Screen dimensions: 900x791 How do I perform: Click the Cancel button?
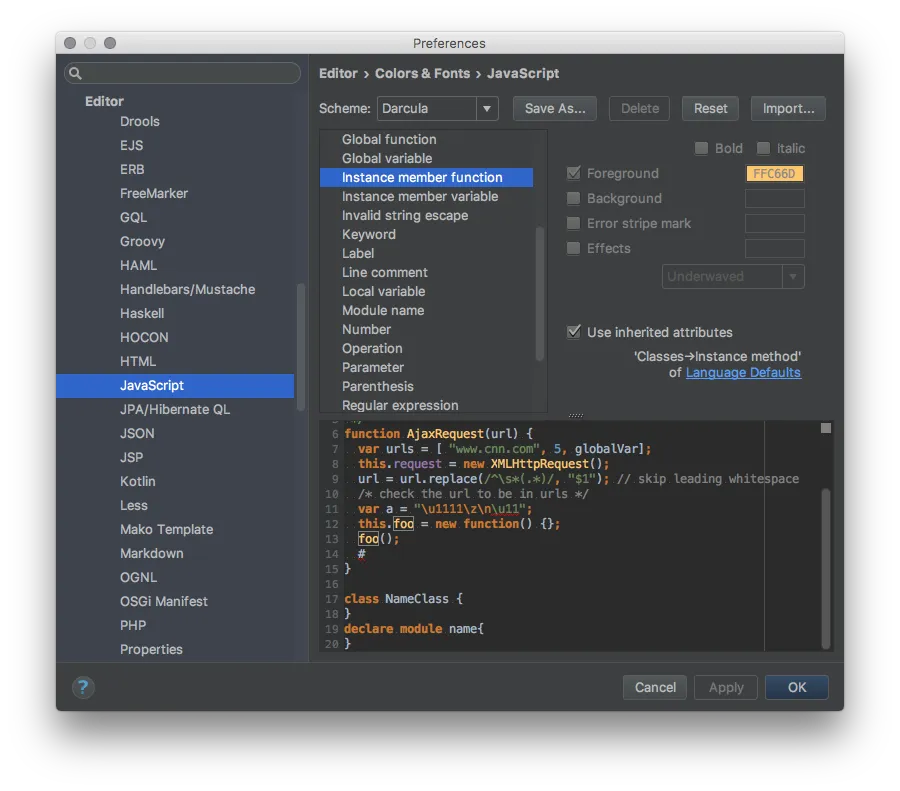point(655,687)
